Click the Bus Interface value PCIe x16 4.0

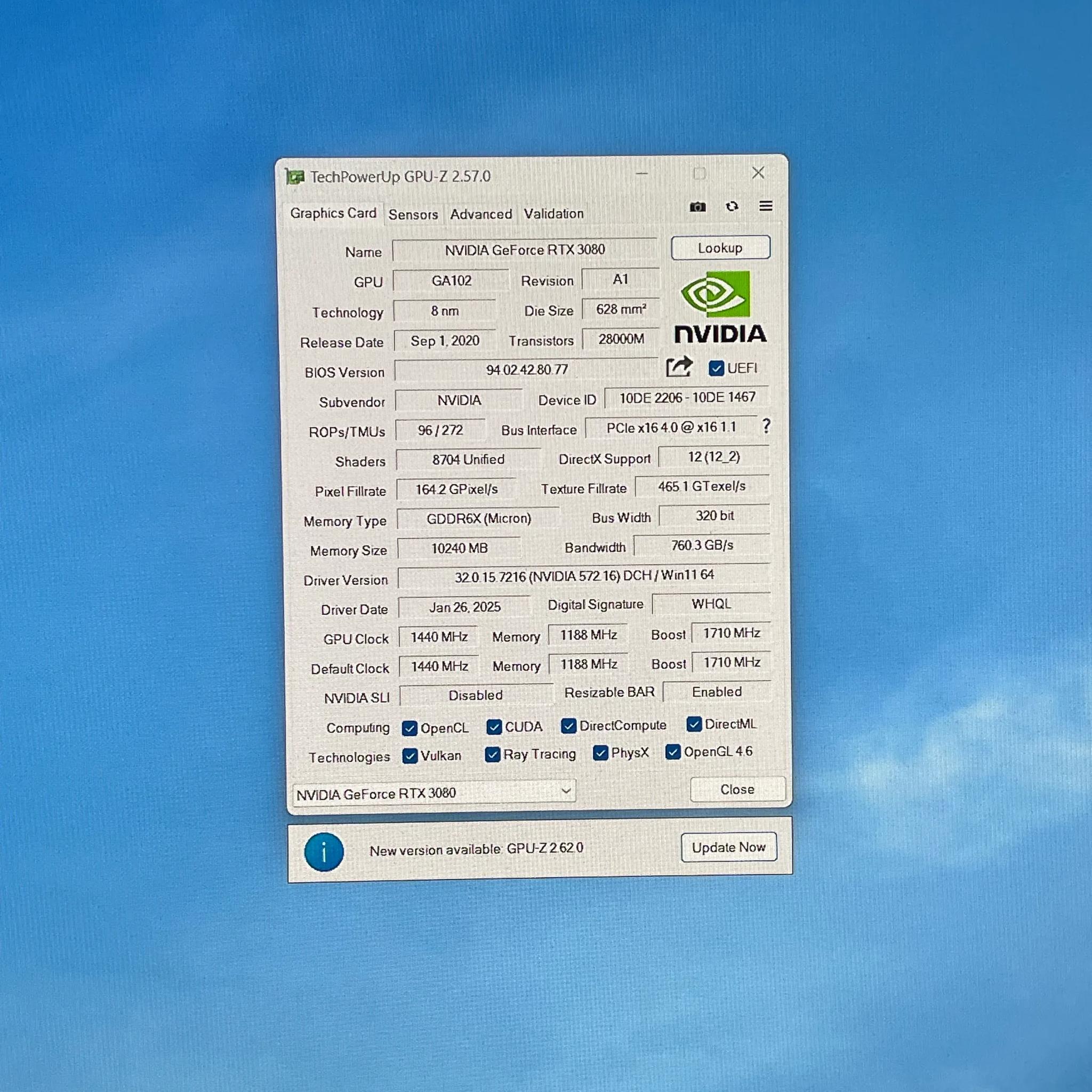click(x=671, y=428)
